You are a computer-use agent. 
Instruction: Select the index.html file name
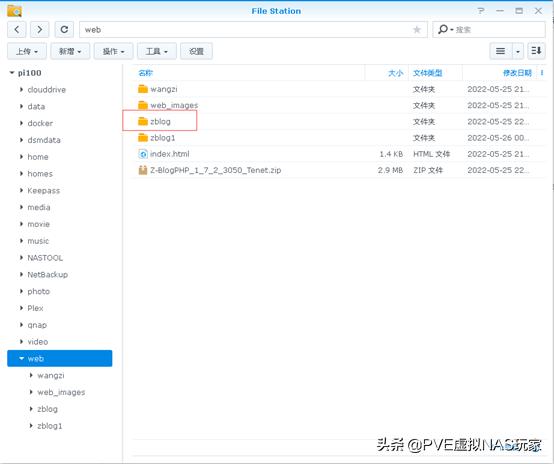pos(170,154)
